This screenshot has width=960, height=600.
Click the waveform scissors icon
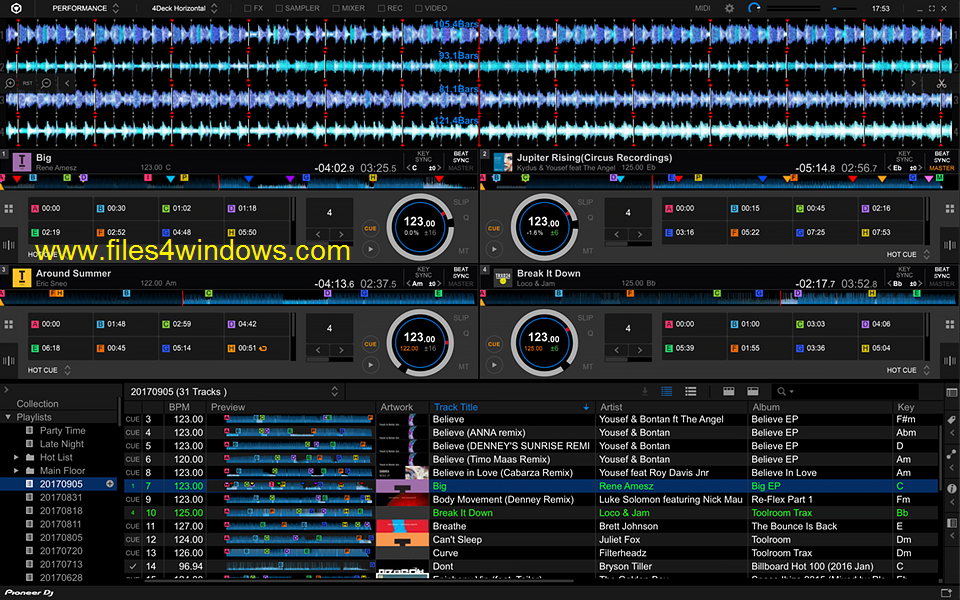tap(941, 83)
